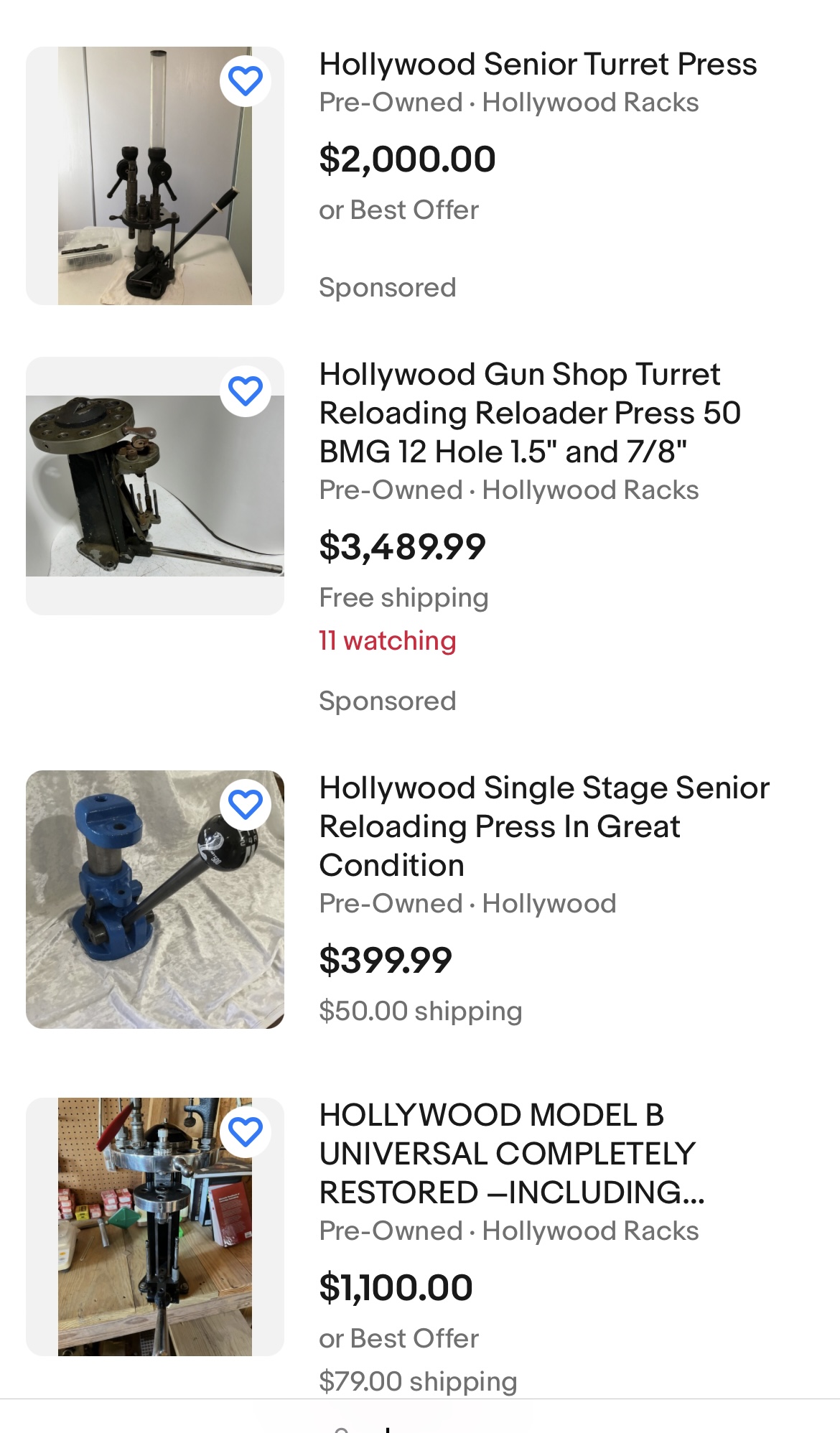Tap Sponsored label under the $2,000.00 listing
This screenshot has width=840, height=1433.
pos(387,287)
